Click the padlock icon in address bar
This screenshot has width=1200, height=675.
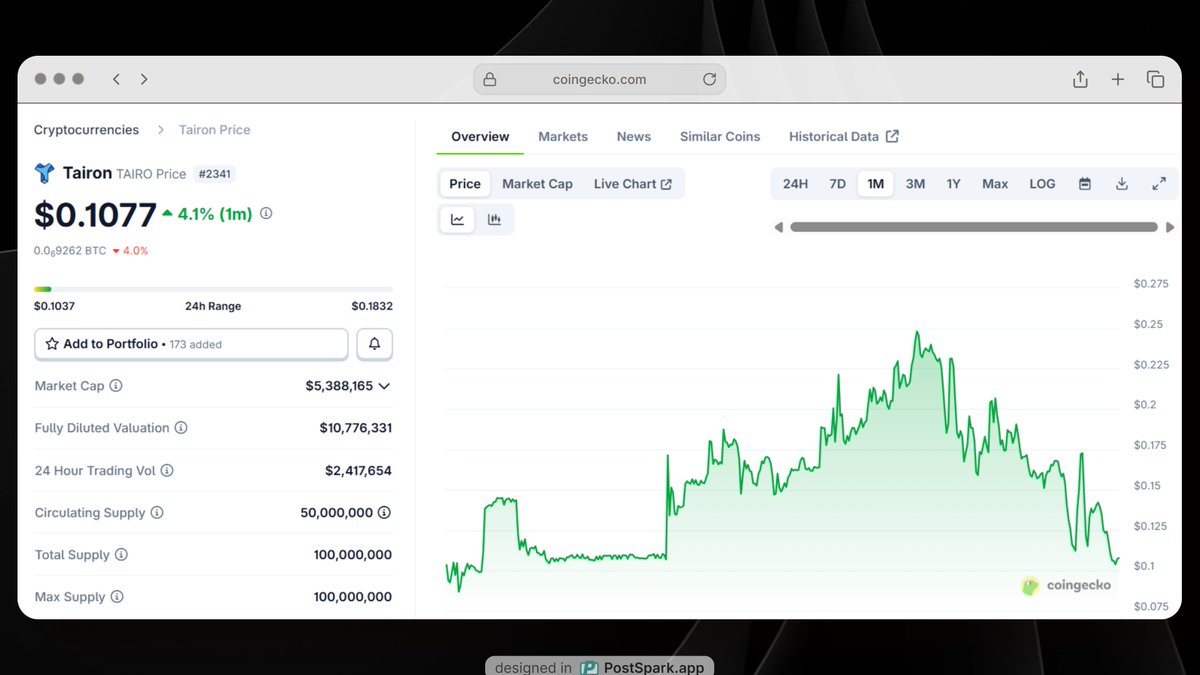[490, 79]
